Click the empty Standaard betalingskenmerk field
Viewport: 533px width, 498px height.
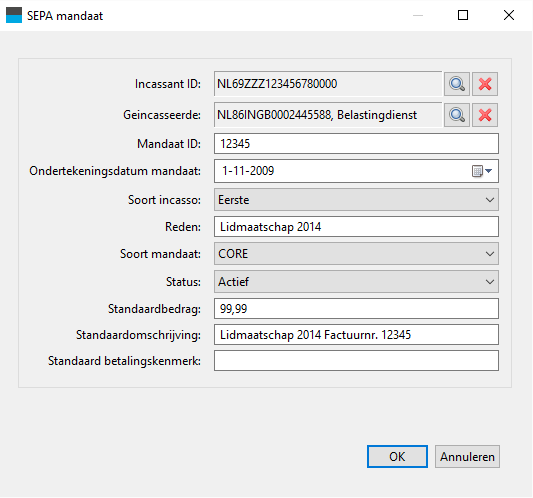coord(356,361)
